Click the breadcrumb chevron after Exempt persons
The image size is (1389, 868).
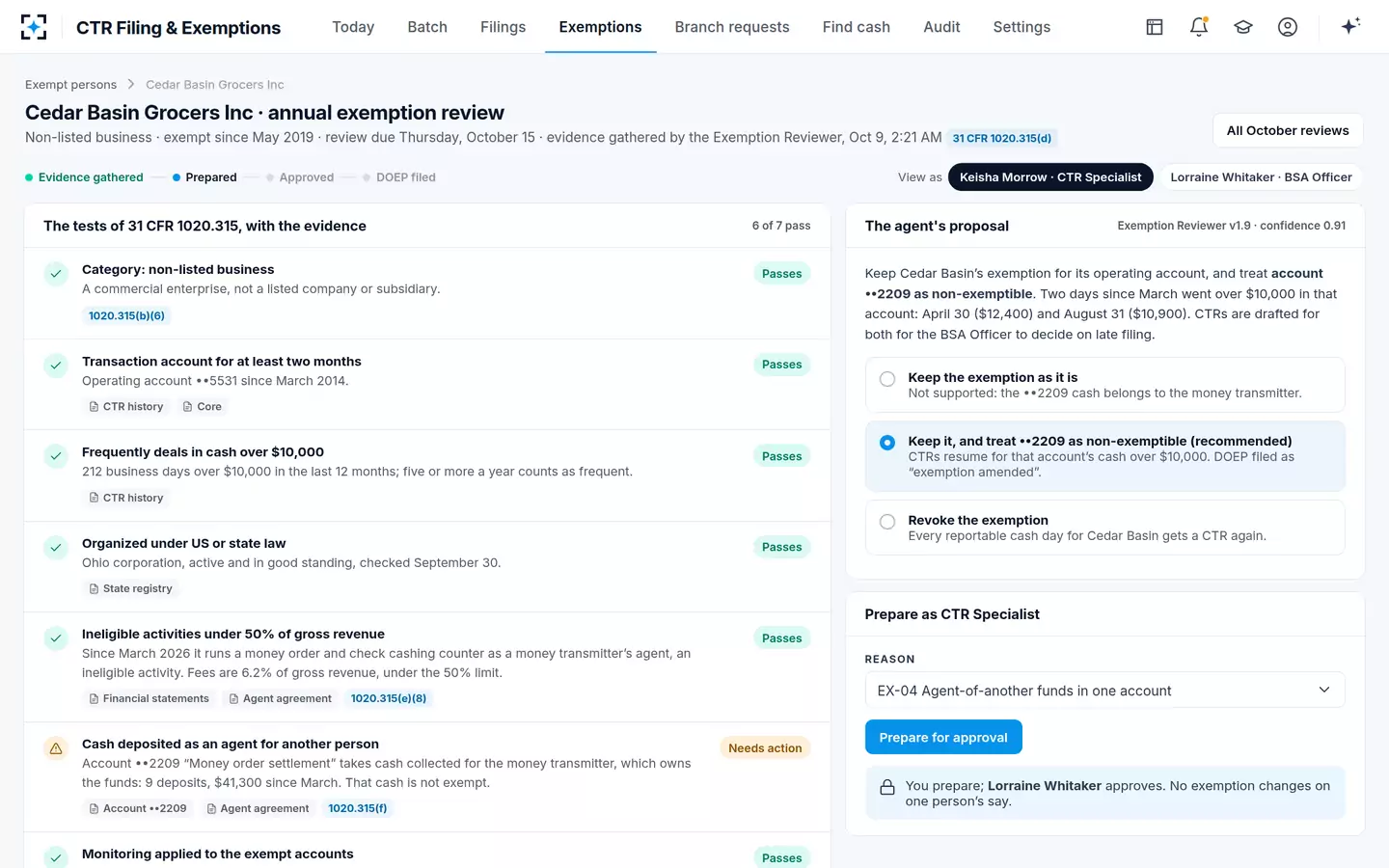pyautogui.click(x=131, y=85)
